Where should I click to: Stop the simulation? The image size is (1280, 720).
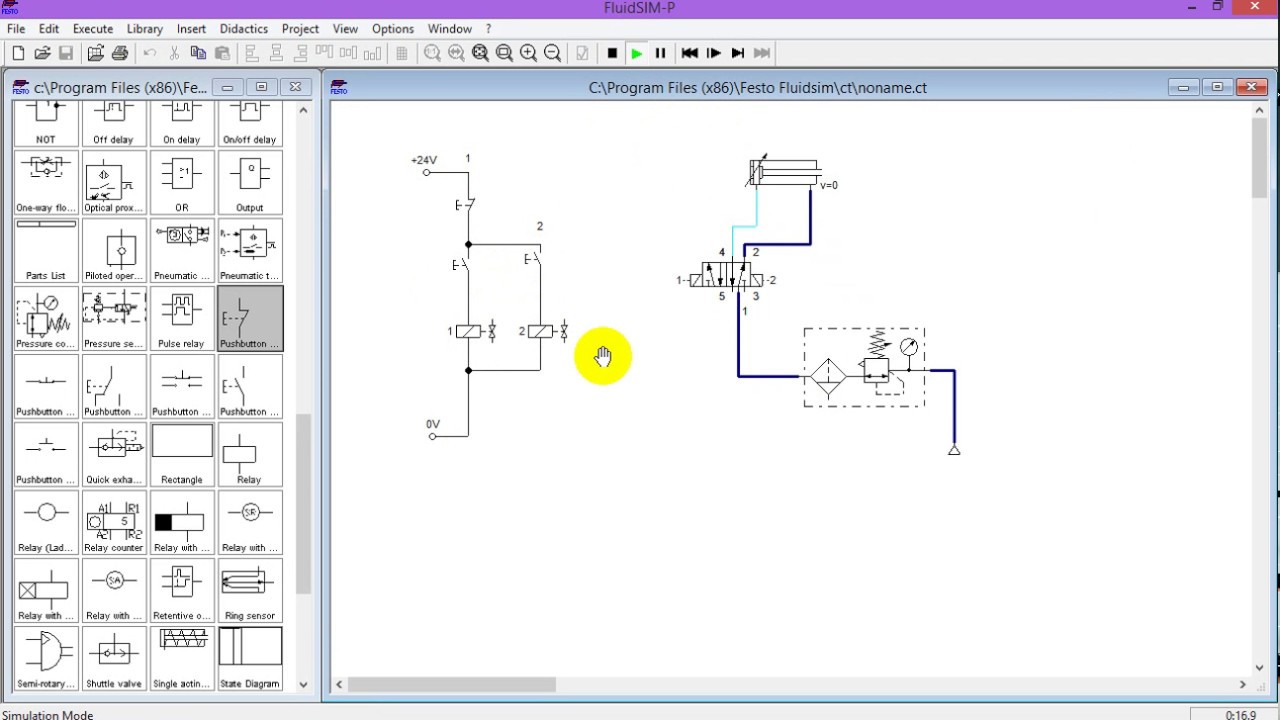click(612, 53)
